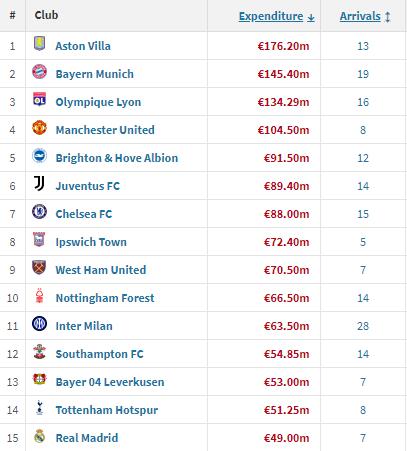Click the Inter Milan crest icon
This screenshot has width=407, height=451.
[39, 324]
